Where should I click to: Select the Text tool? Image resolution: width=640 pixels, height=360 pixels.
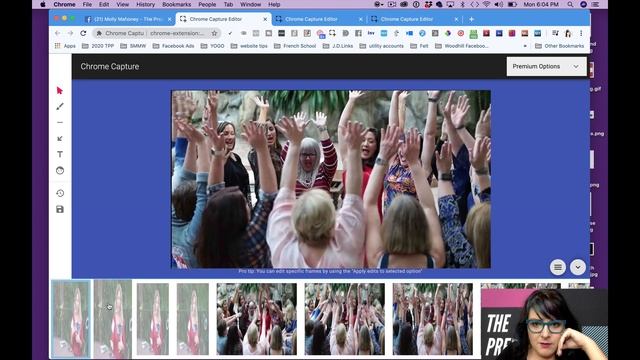point(60,154)
